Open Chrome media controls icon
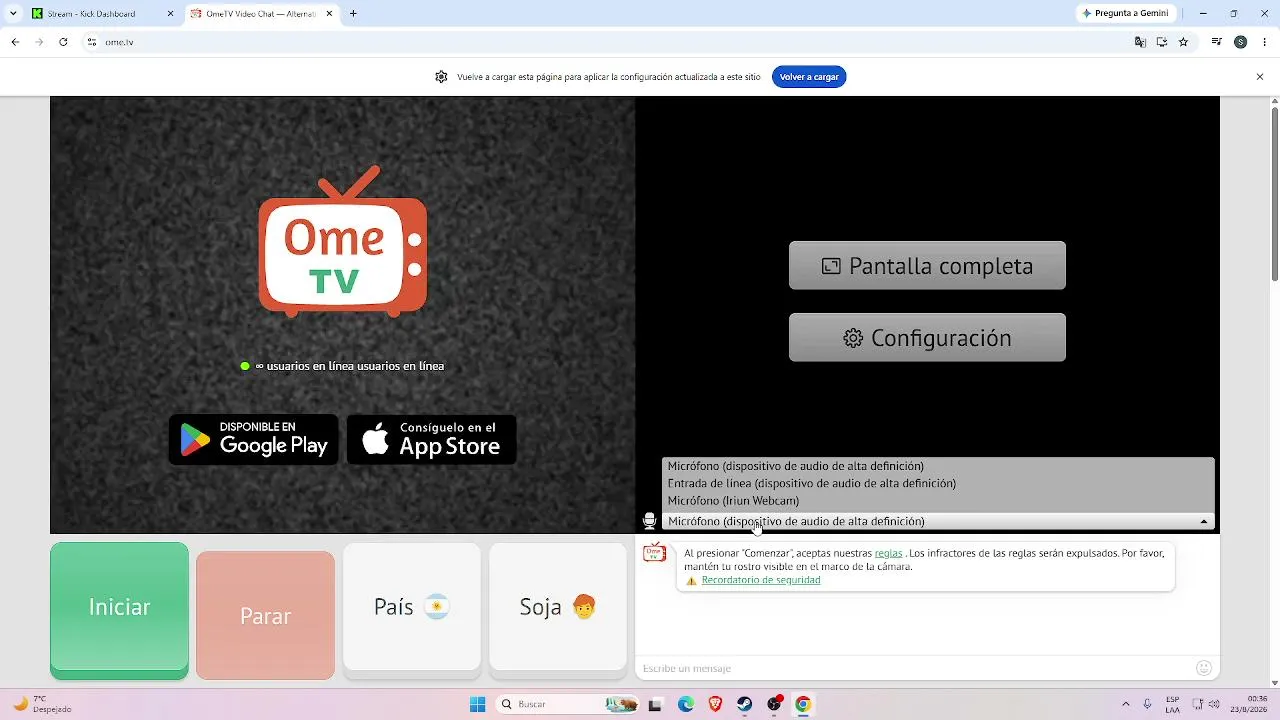 tap(1217, 42)
